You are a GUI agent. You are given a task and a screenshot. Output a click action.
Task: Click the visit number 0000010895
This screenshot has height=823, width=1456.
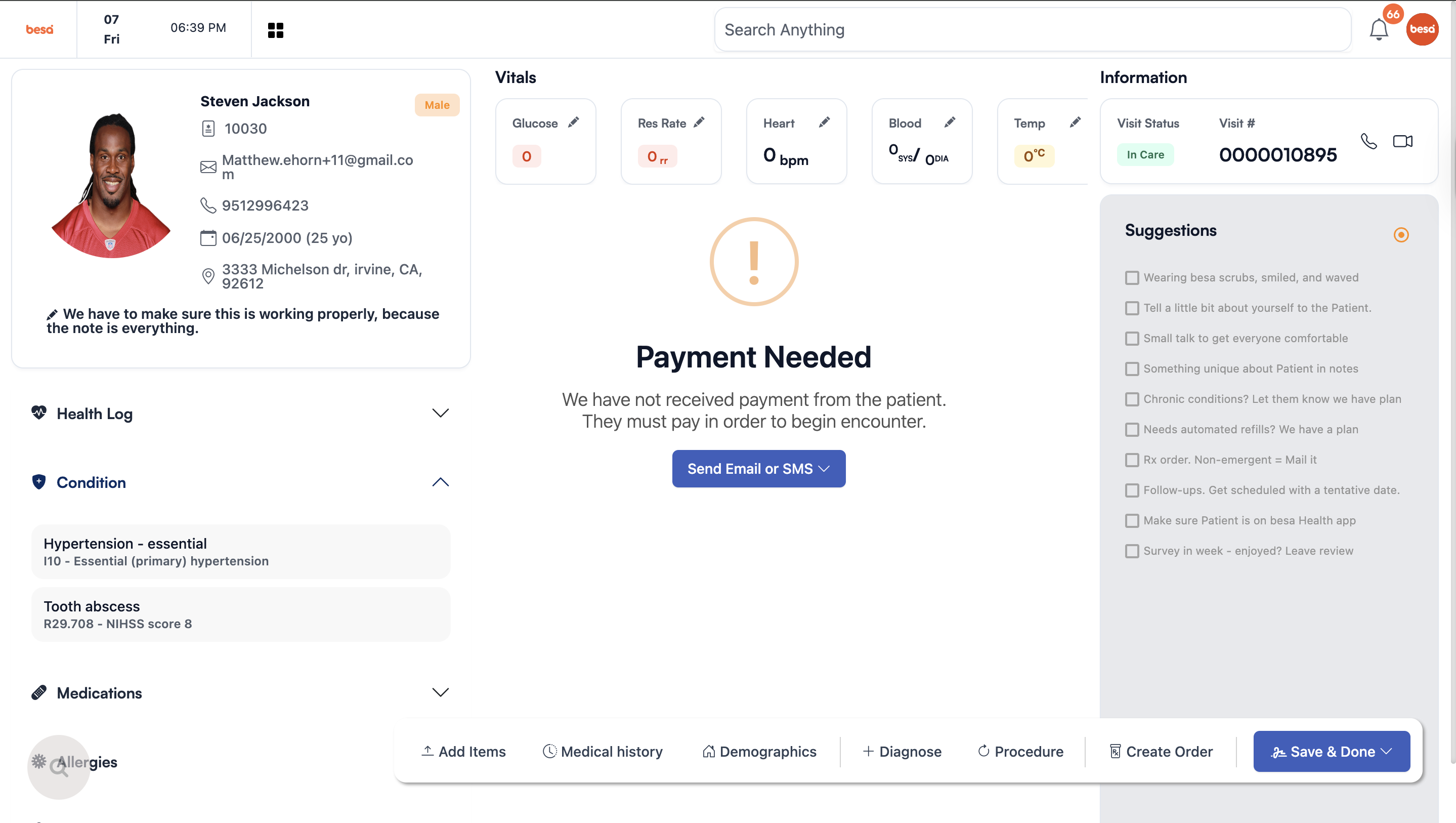click(1278, 155)
